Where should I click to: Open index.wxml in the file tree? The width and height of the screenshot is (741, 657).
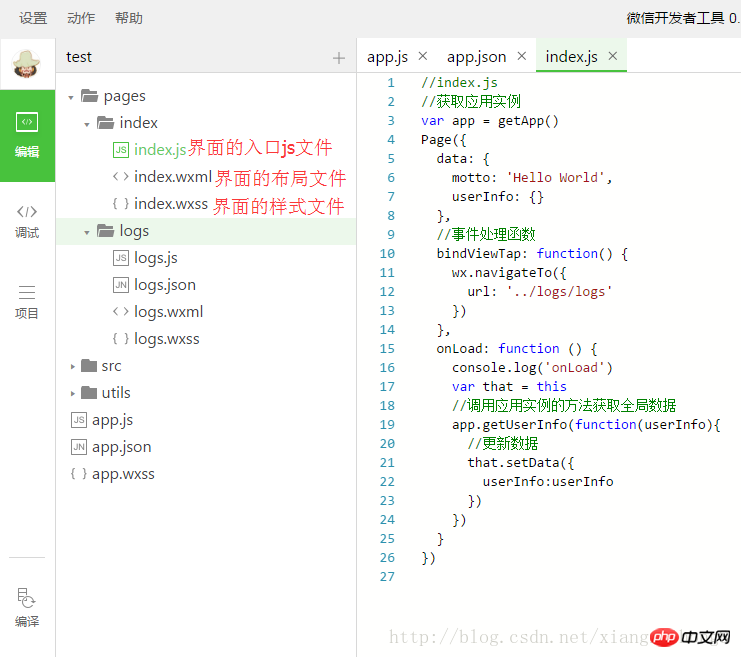point(173,177)
